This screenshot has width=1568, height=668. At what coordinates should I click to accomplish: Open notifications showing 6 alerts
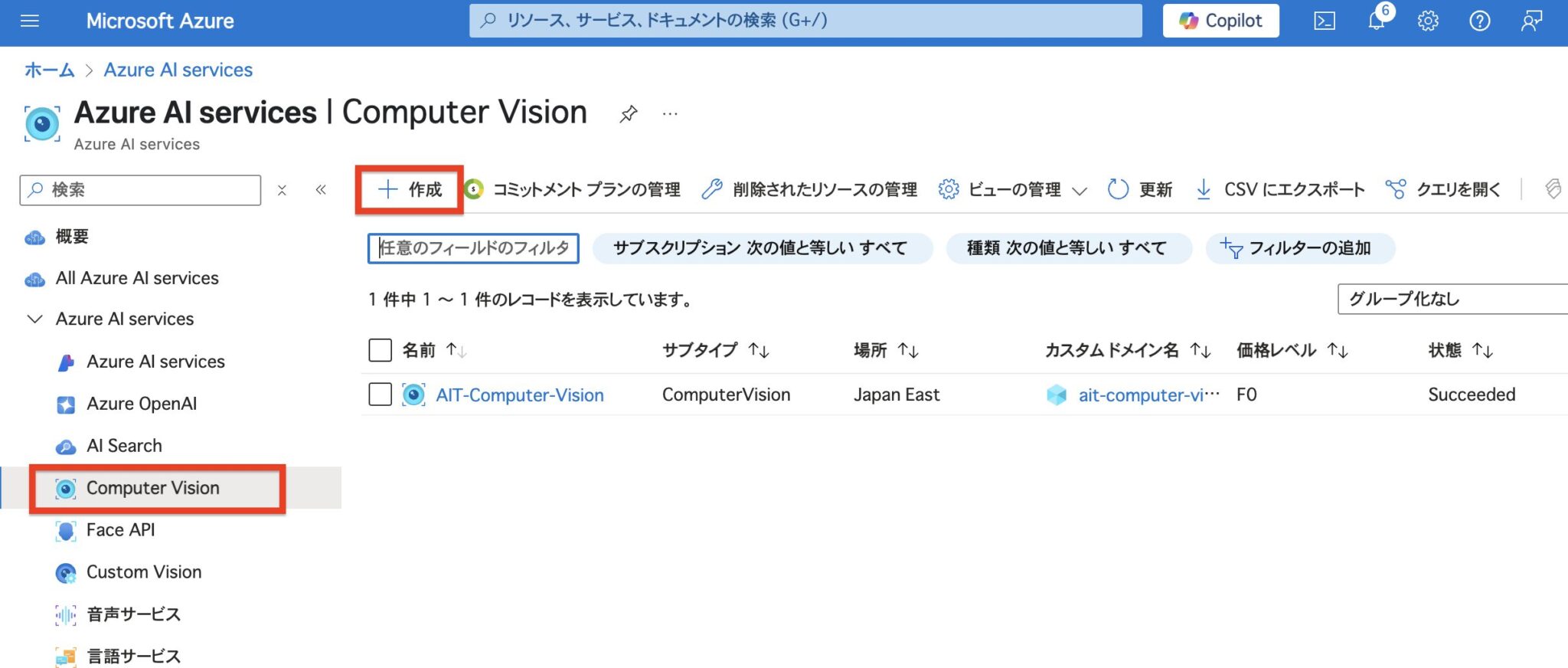(1376, 21)
